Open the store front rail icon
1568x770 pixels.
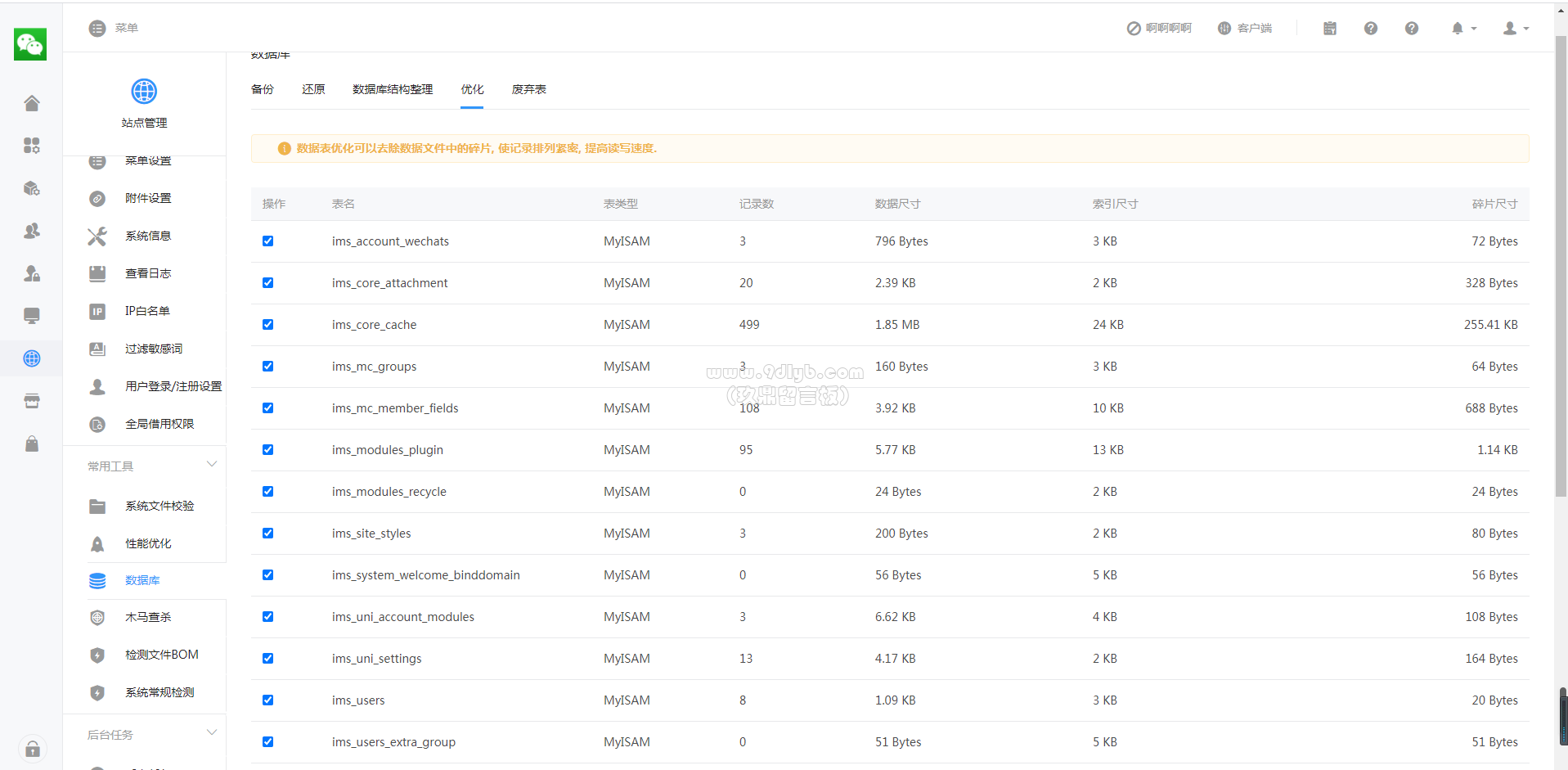pos(32,401)
